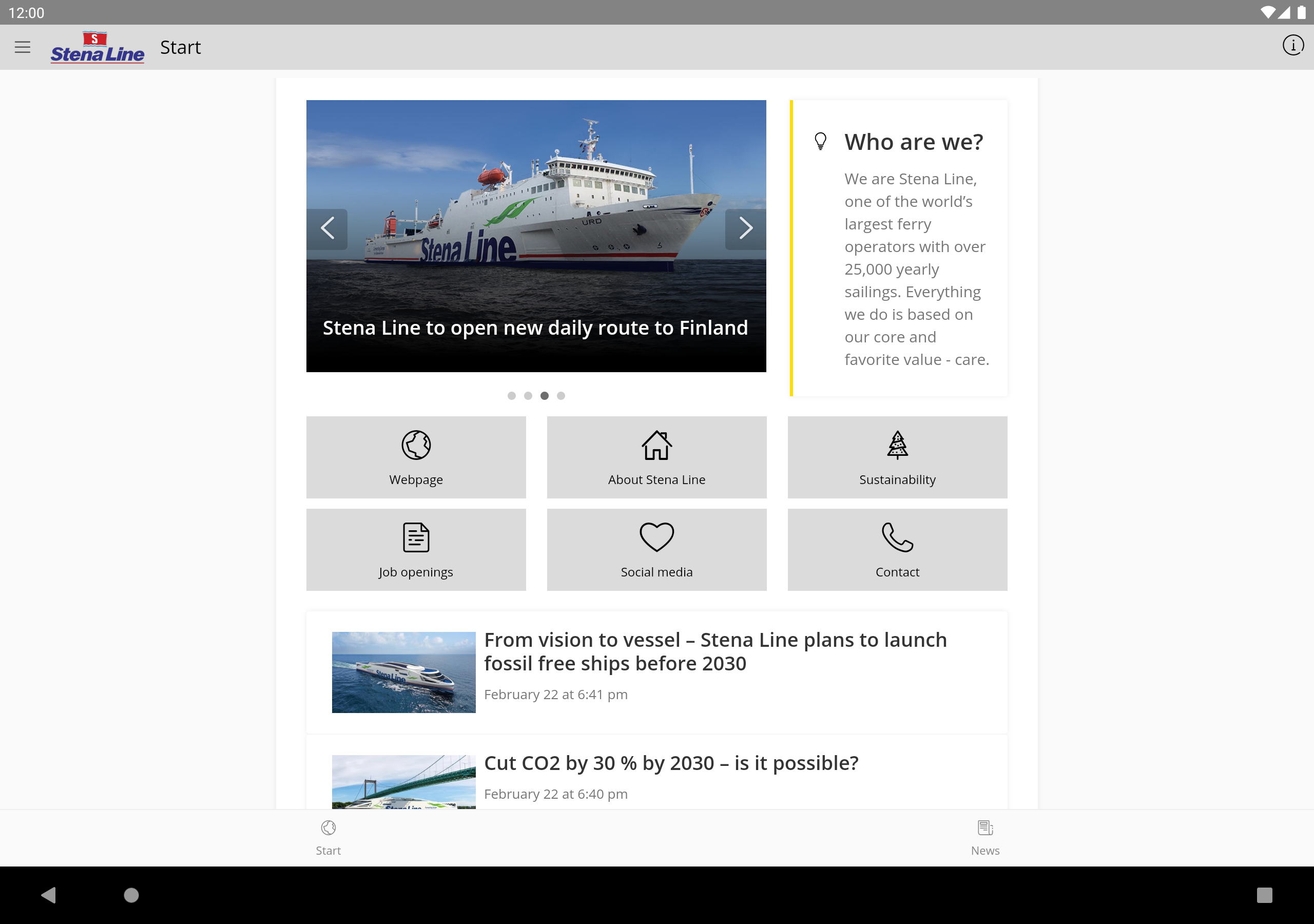
Task: Open the fossil free ships article thumbnail
Action: coord(403,672)
